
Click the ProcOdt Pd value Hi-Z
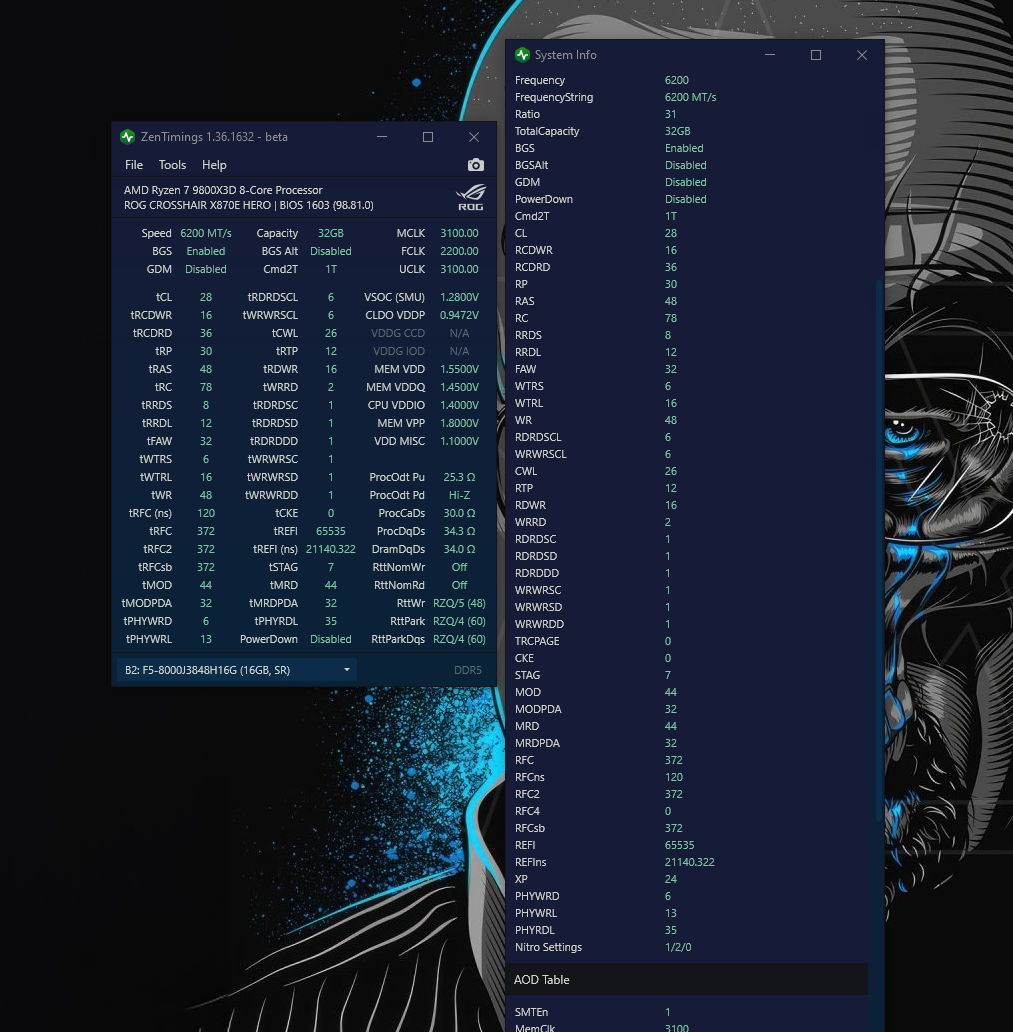[x=459, y=495]
